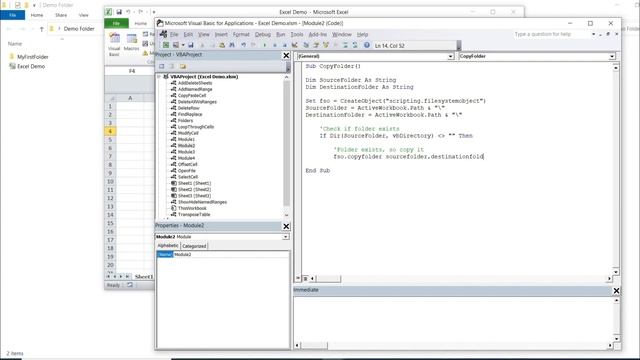The height and width of the screenshot is (360, 640).
Task: Toggle Folders in the Project pane toolbar
Action: click(x=182, y=67)
